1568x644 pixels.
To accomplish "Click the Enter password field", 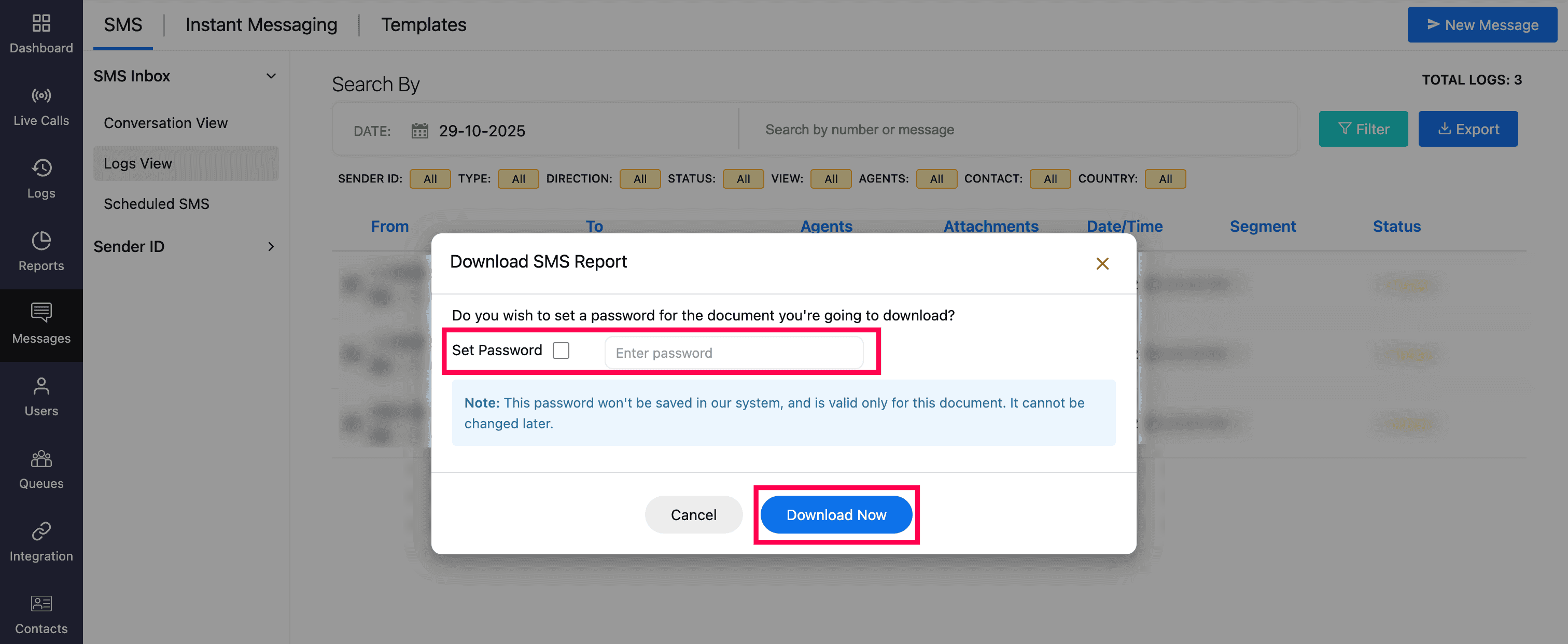I will (734, 353).
